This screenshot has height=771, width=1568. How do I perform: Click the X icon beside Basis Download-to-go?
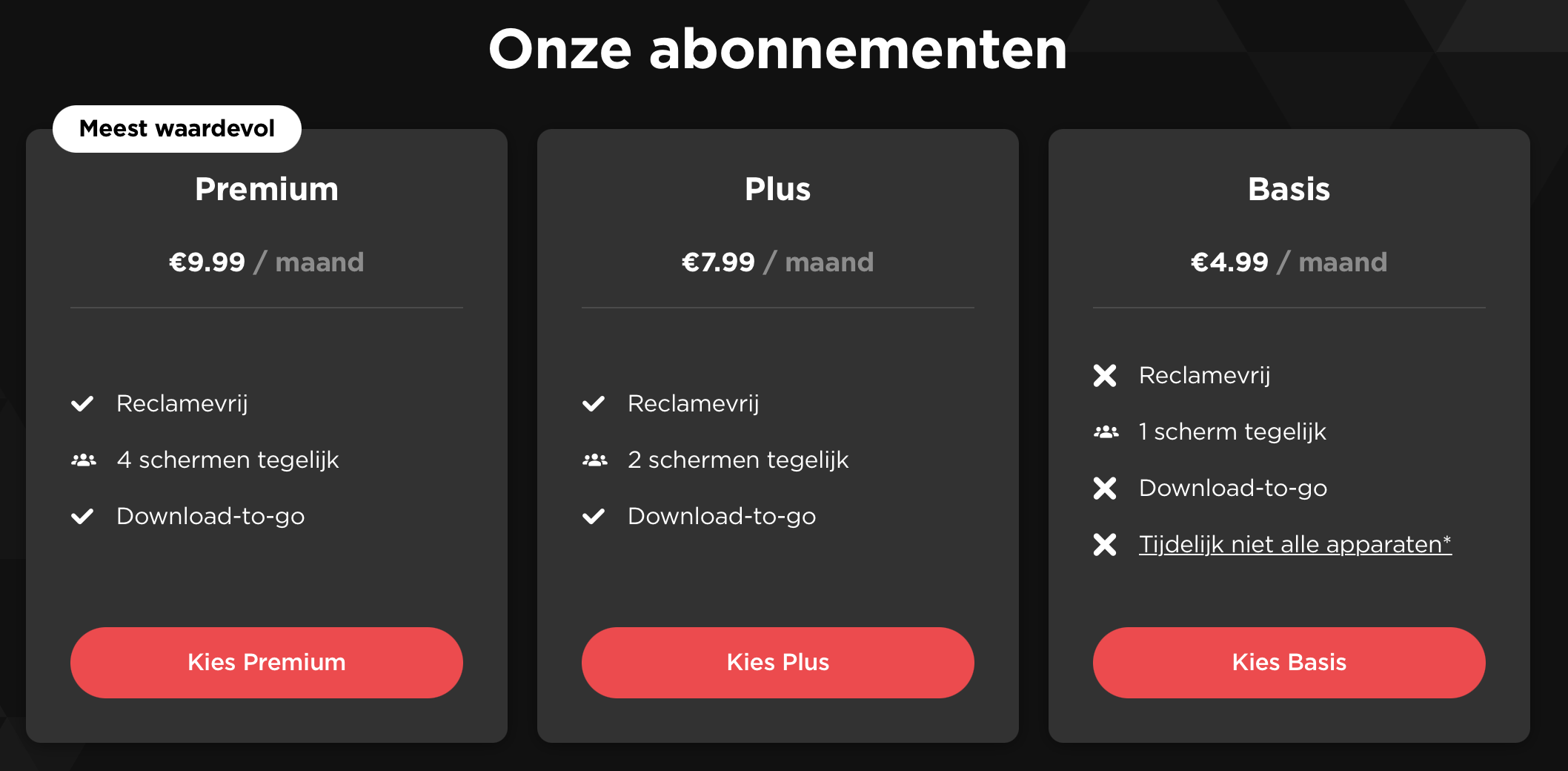[1105, 489]
